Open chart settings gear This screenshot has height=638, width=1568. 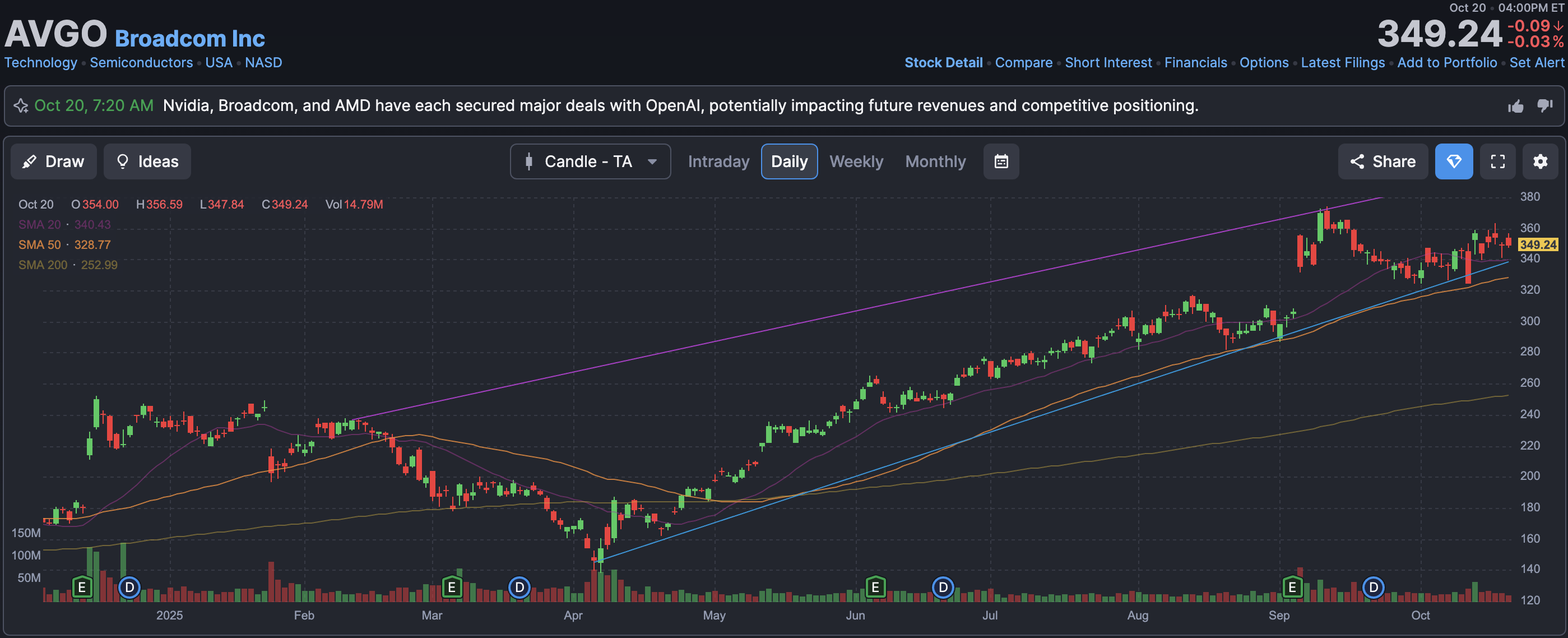tap(1540, 161)
